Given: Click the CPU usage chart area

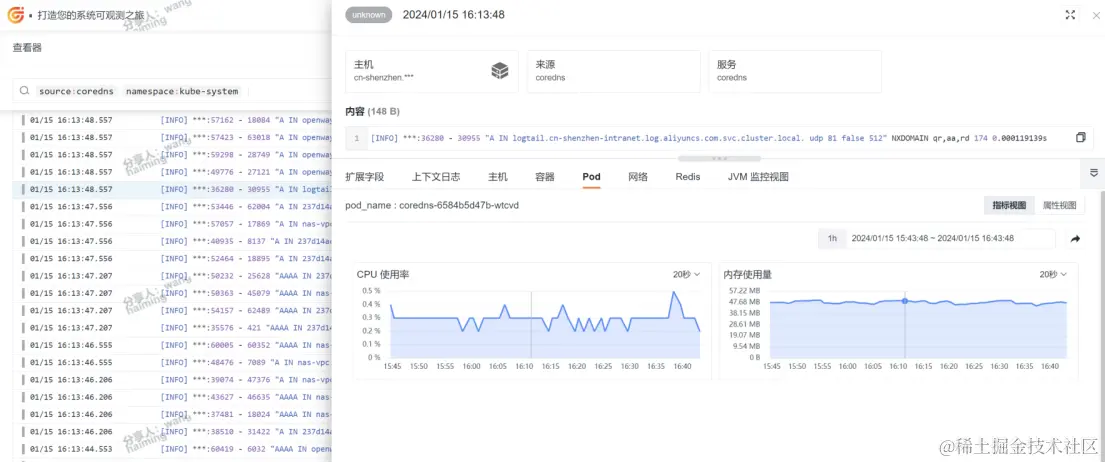Looking at the screenshot, I should click(545, 323).
